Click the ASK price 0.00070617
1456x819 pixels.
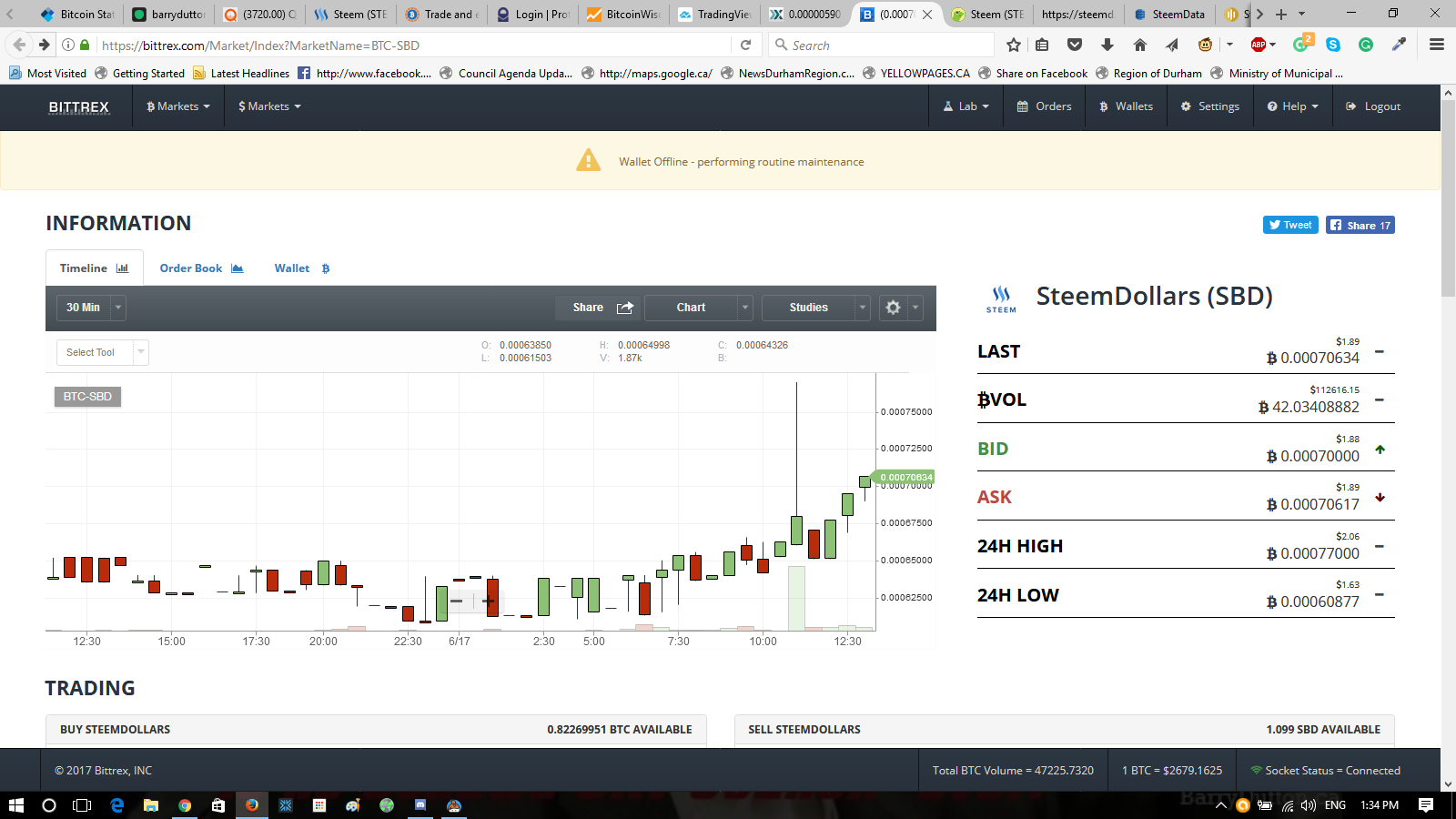click(x=1313, y=504)
